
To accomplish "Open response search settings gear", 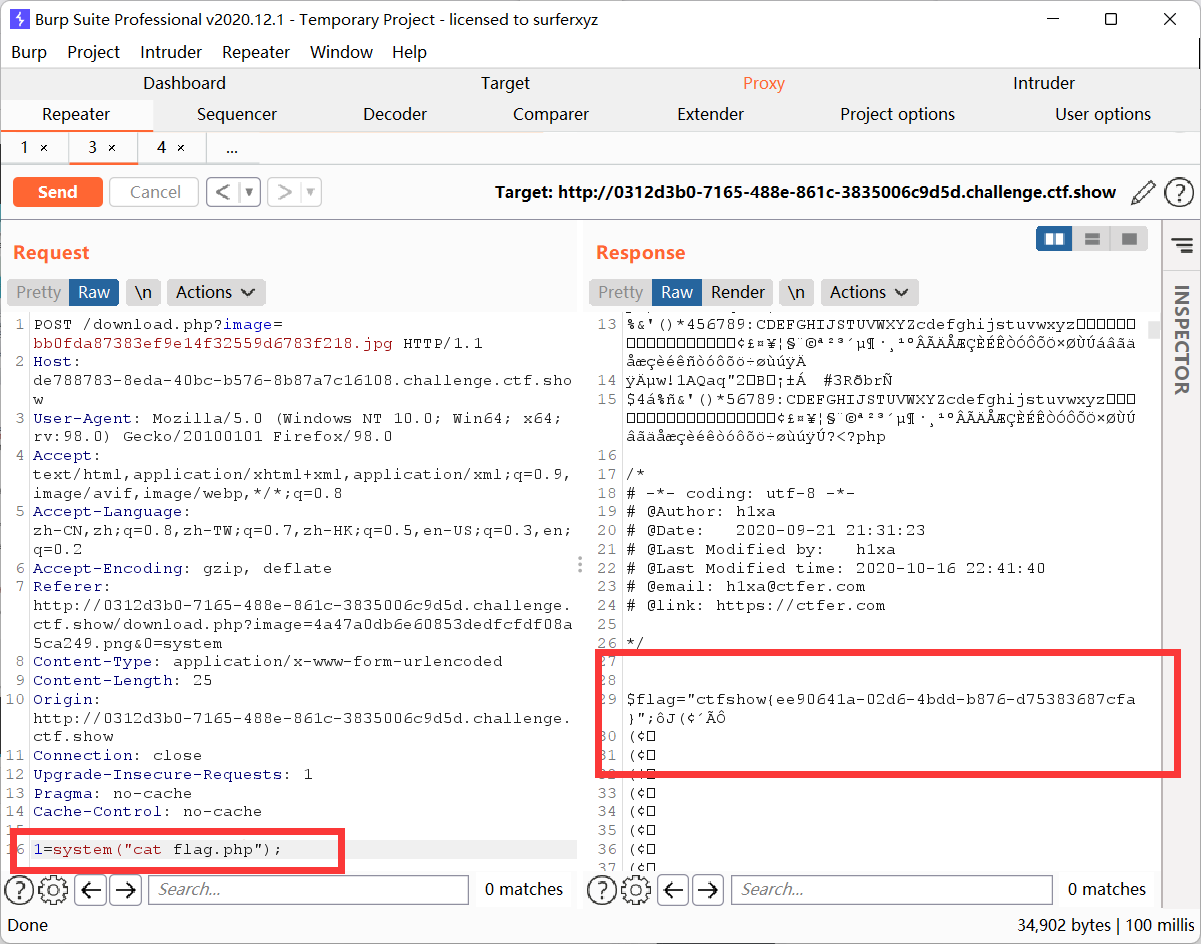I will [635, 889].
